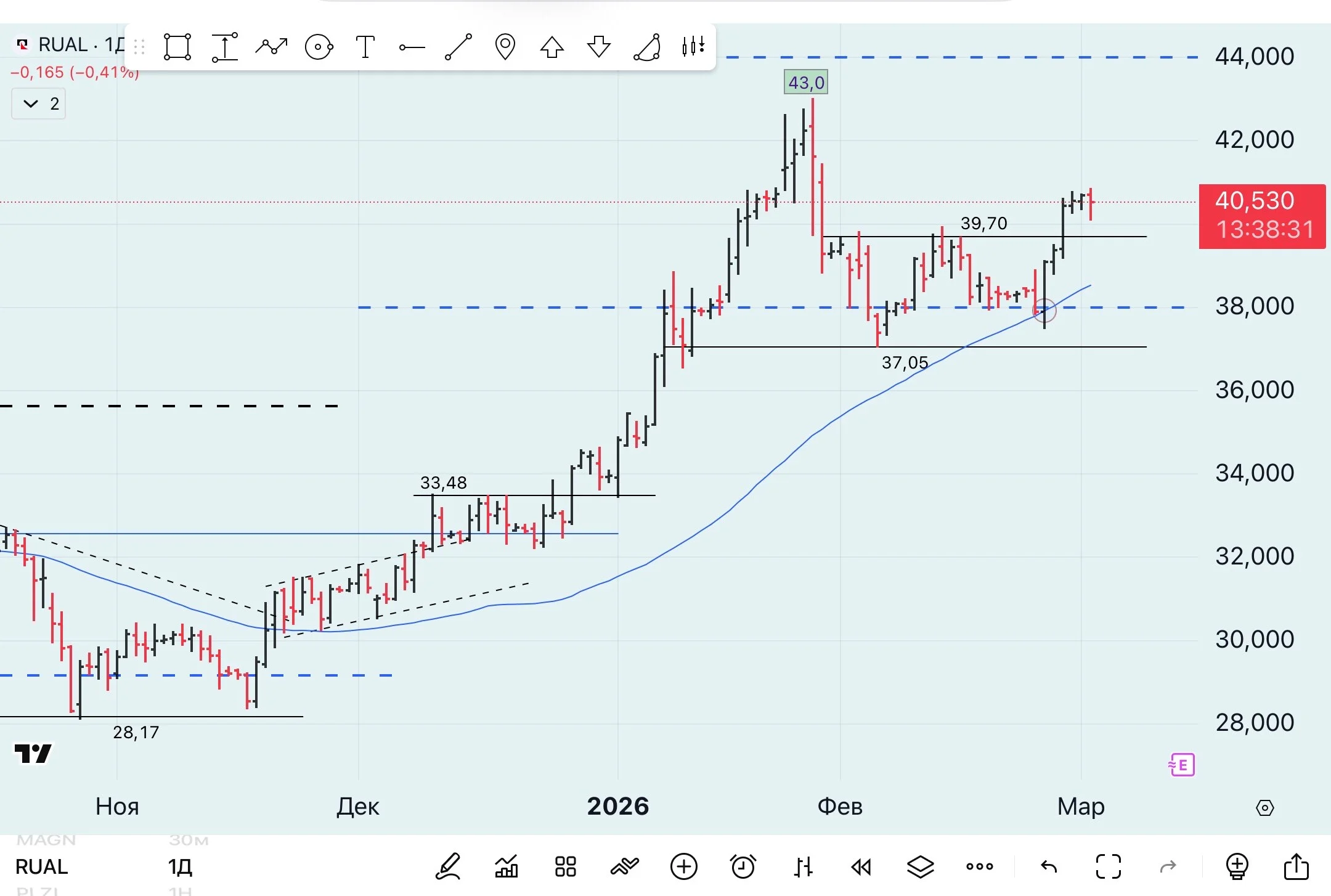
Task: Open the chart scale settings gear
Action: tap(1265, 807)
